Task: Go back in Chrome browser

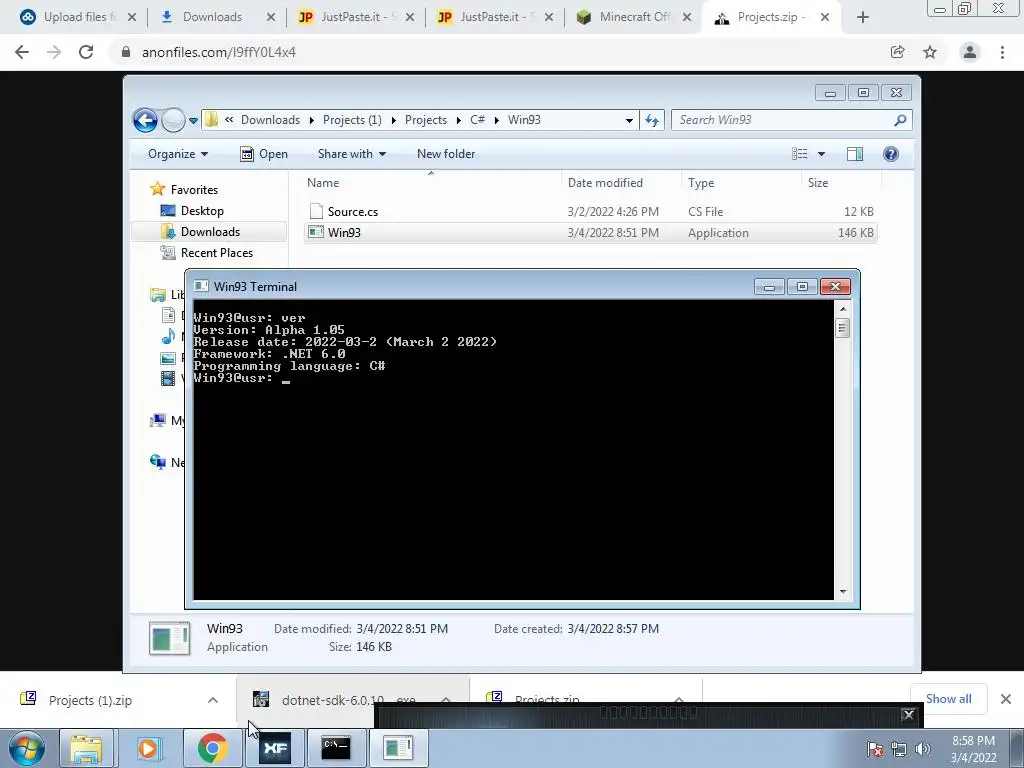Action: (x=22, y=52)
